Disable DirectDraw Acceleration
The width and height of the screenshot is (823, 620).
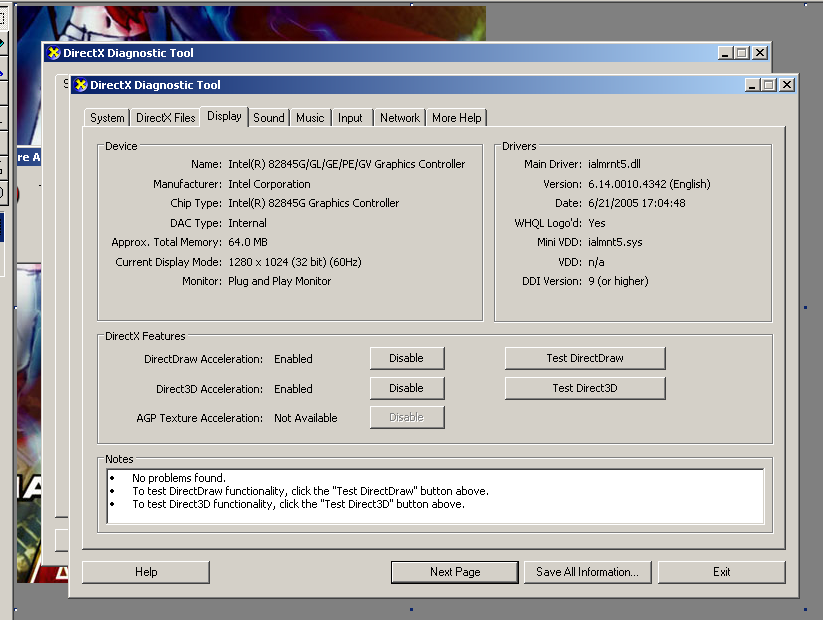click(406, 358)
